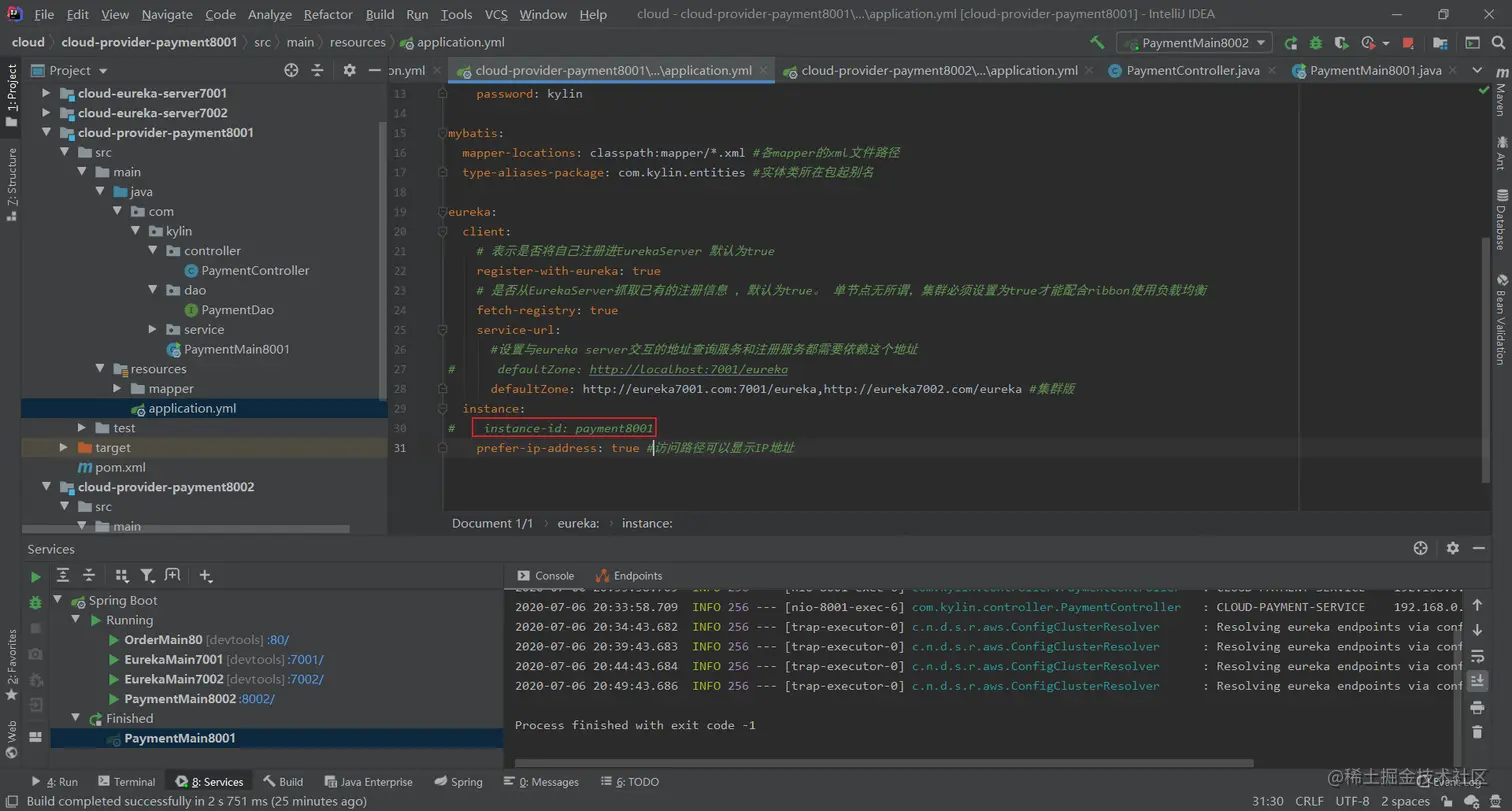Toggle soft-wrap in console output
The image size is (1512, 811).
tap(1477, 656)
